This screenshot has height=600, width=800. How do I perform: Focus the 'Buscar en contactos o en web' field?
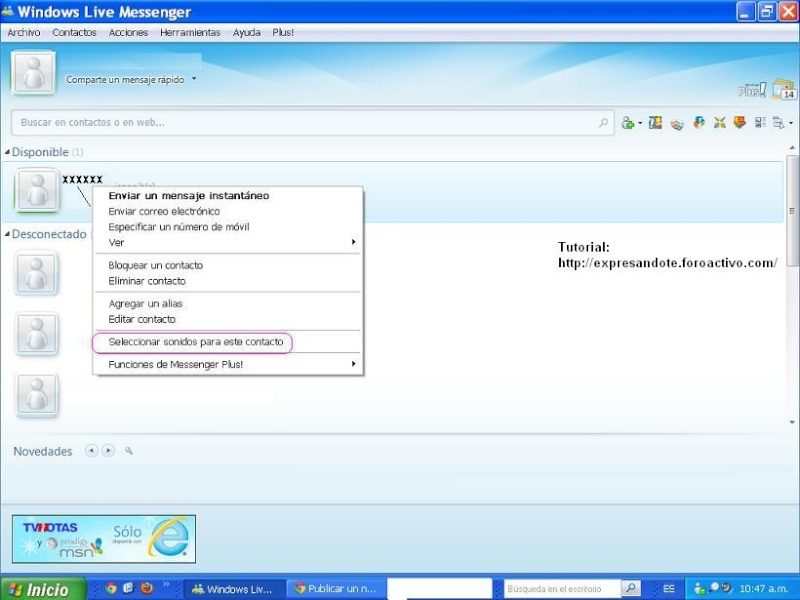click(312, 122)
